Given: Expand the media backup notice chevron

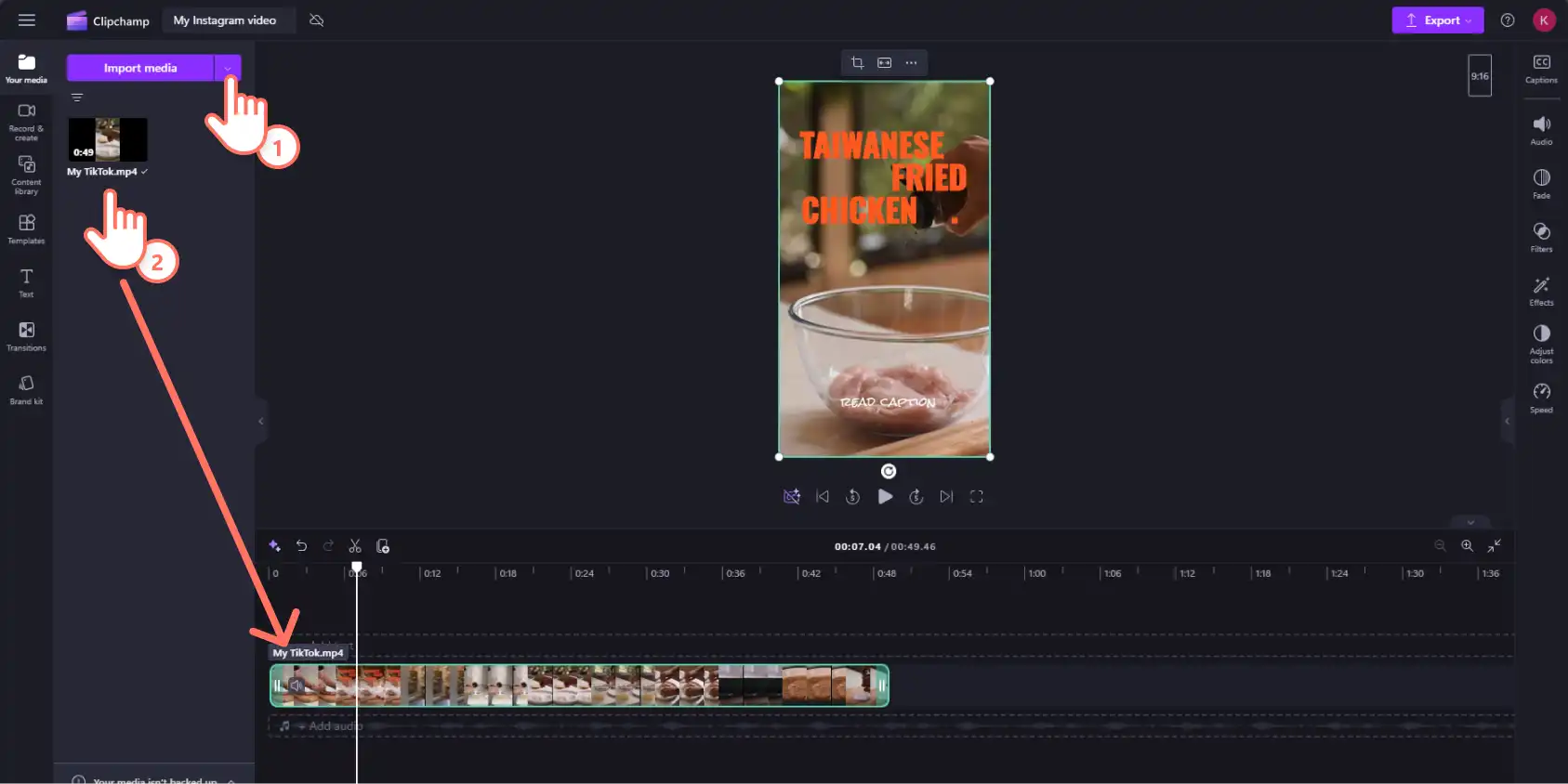Looking at the screenshot, I should pos(231,780).
